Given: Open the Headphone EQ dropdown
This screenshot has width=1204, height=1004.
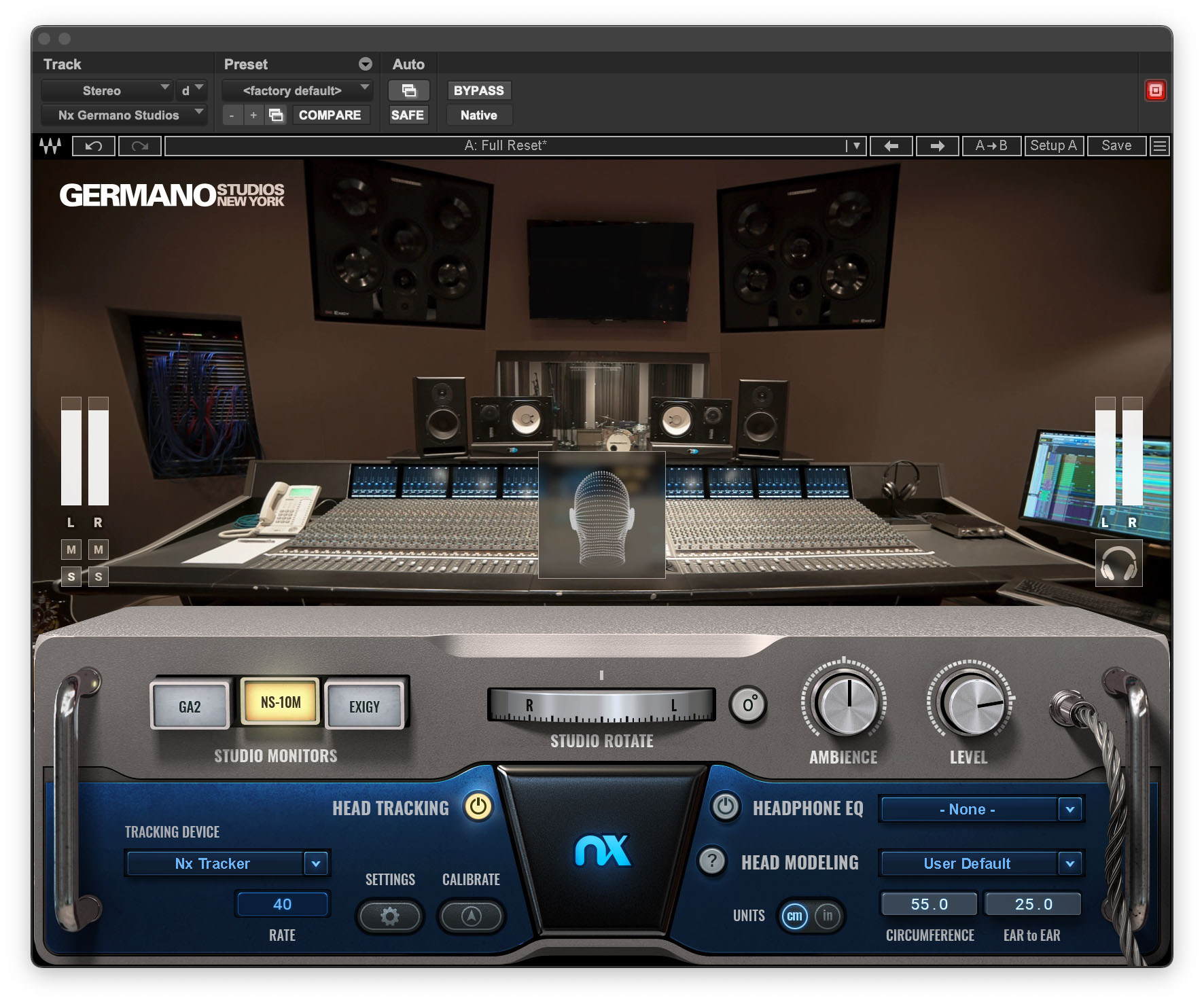Looking at the screenshot, I should [1069, 809].
